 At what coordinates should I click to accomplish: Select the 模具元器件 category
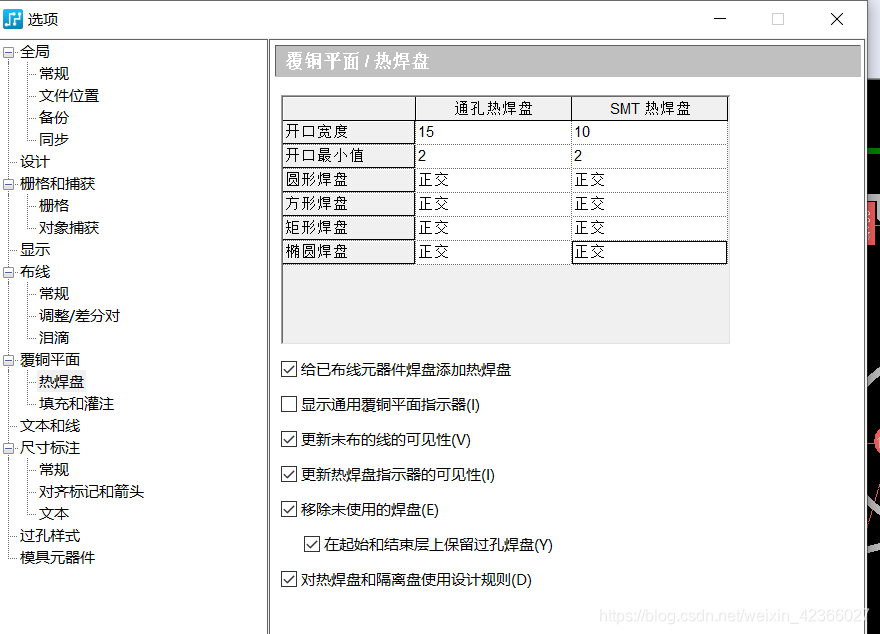point(57,558)
